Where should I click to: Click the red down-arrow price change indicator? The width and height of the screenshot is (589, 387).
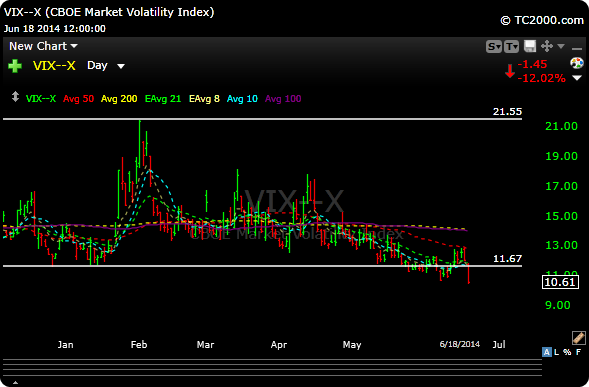tap(510, 71)
